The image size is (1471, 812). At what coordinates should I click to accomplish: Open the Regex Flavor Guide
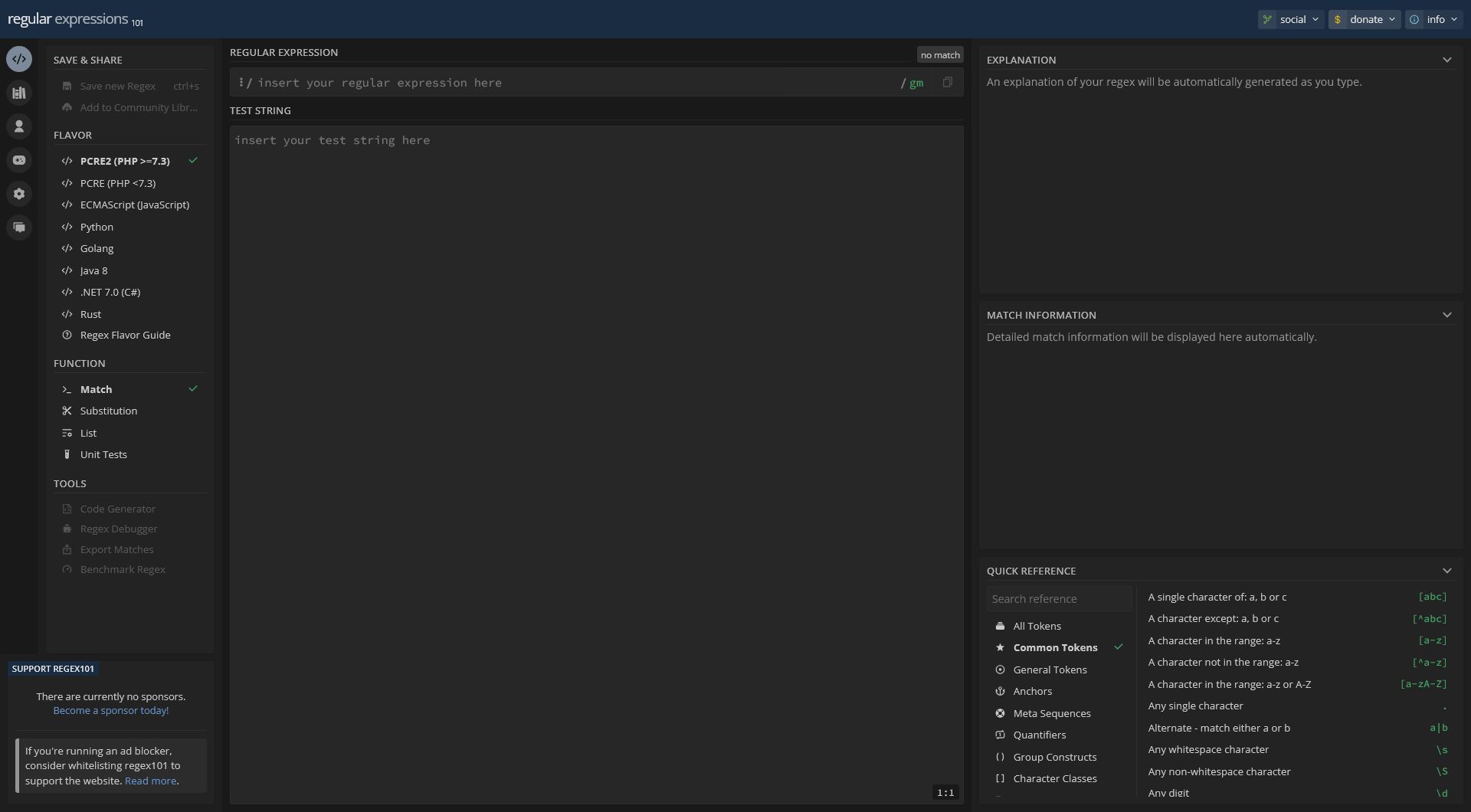coord(125,335)
